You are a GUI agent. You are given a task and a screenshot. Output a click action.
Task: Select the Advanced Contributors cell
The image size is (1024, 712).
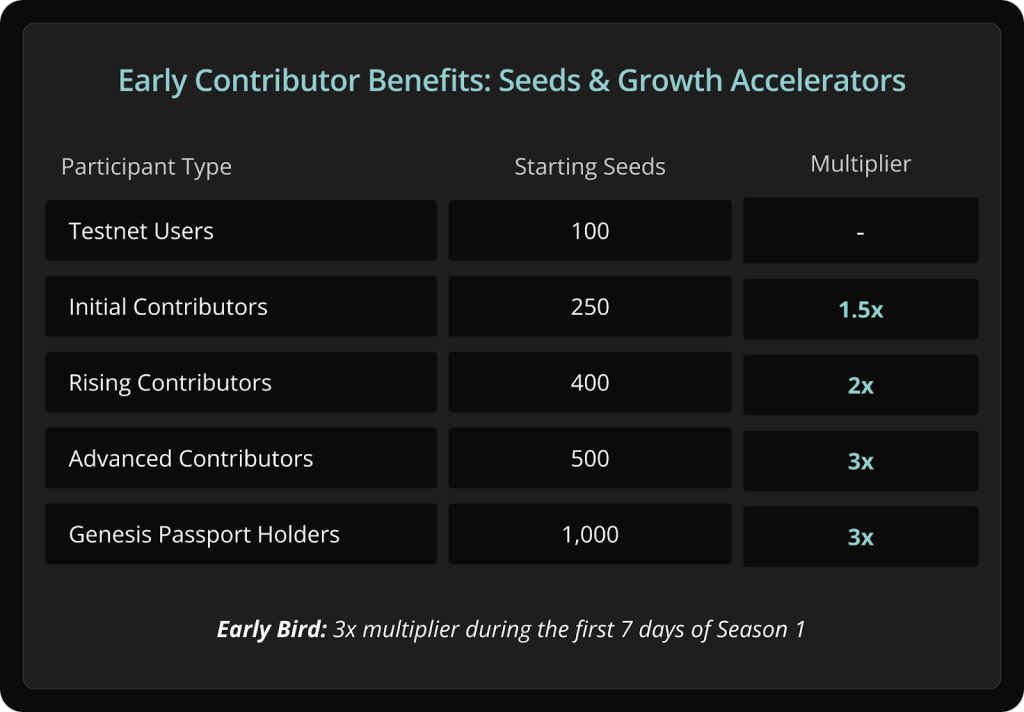coord(241,458)
